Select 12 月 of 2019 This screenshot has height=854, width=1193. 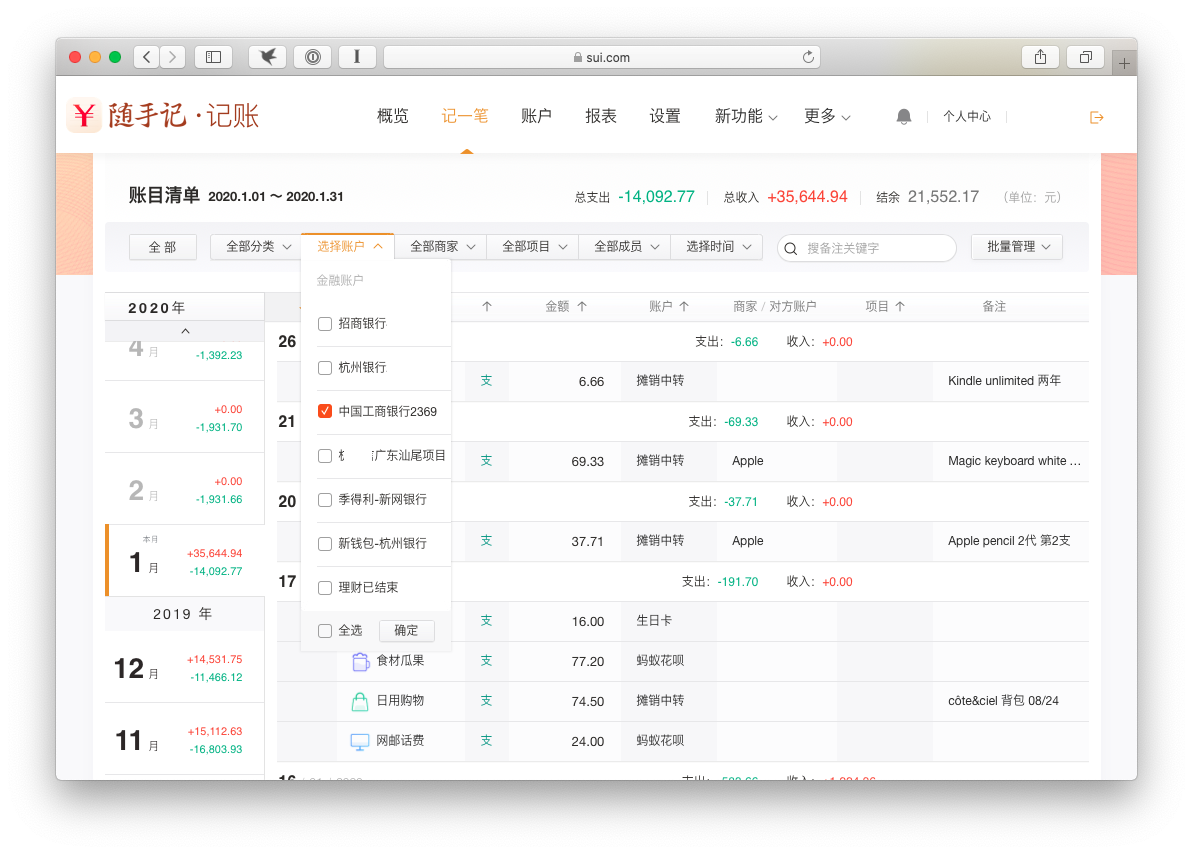pos(185,668)
